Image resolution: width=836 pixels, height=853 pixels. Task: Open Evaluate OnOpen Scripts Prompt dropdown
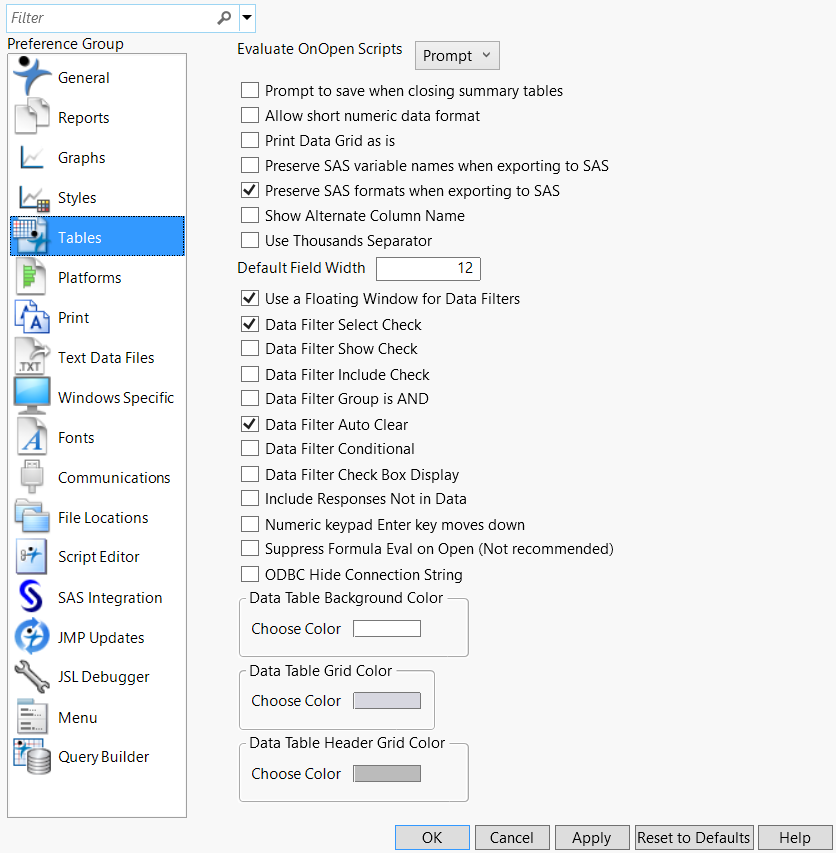click(x=457, y=55)
